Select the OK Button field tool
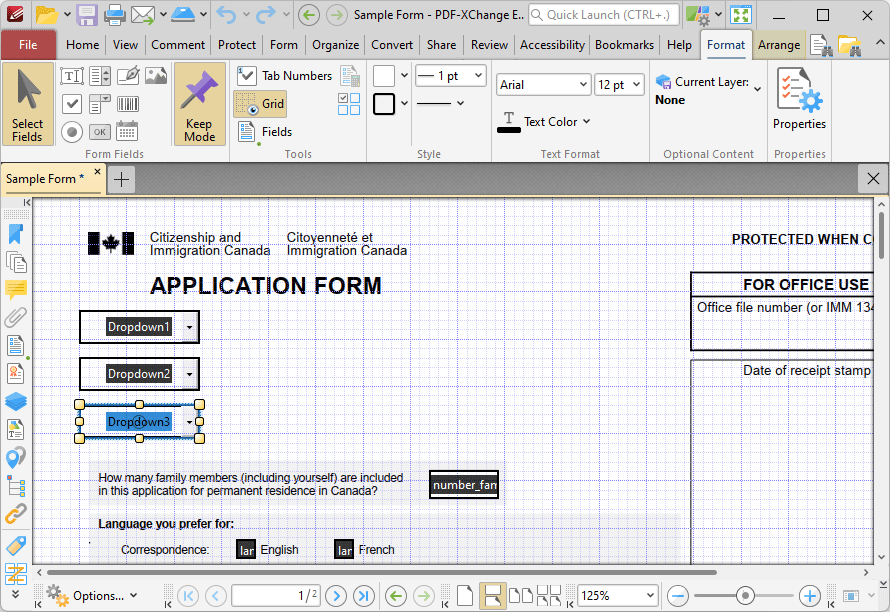Screen dimensions: 890x612 pyautogui.click(x=100, y=132)
